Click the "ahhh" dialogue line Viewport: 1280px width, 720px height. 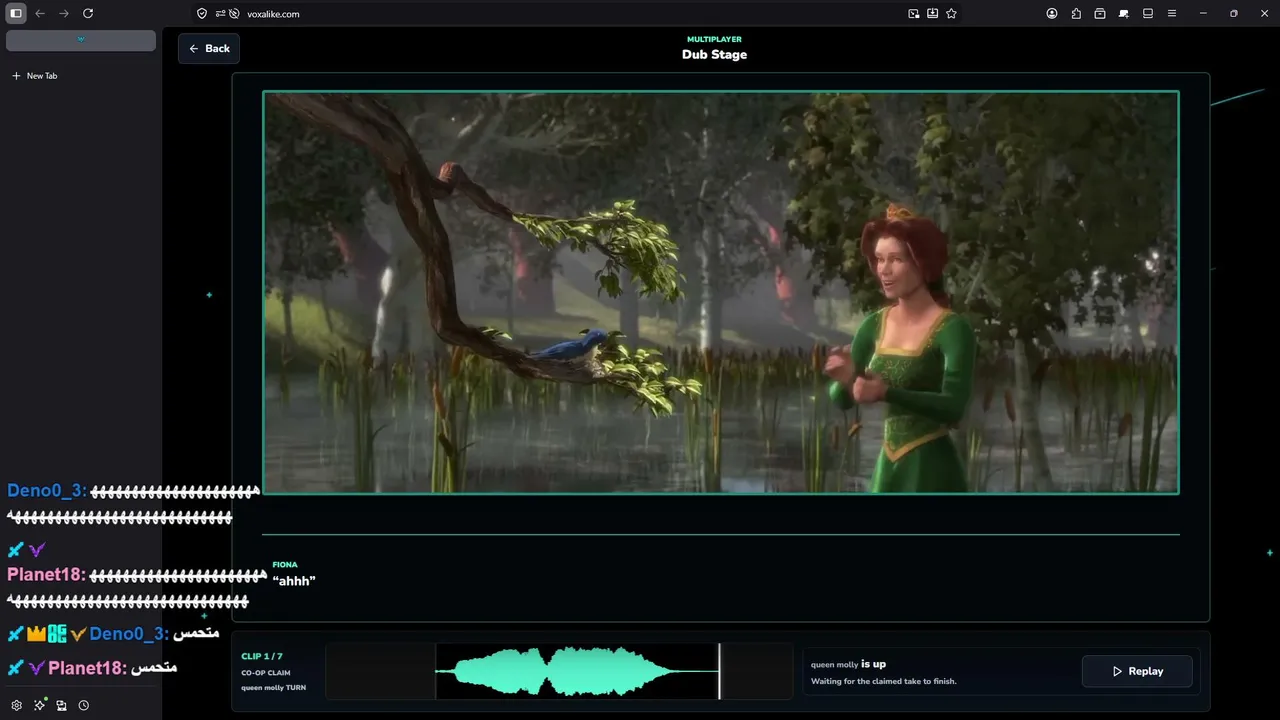click(x=294, y=581)
